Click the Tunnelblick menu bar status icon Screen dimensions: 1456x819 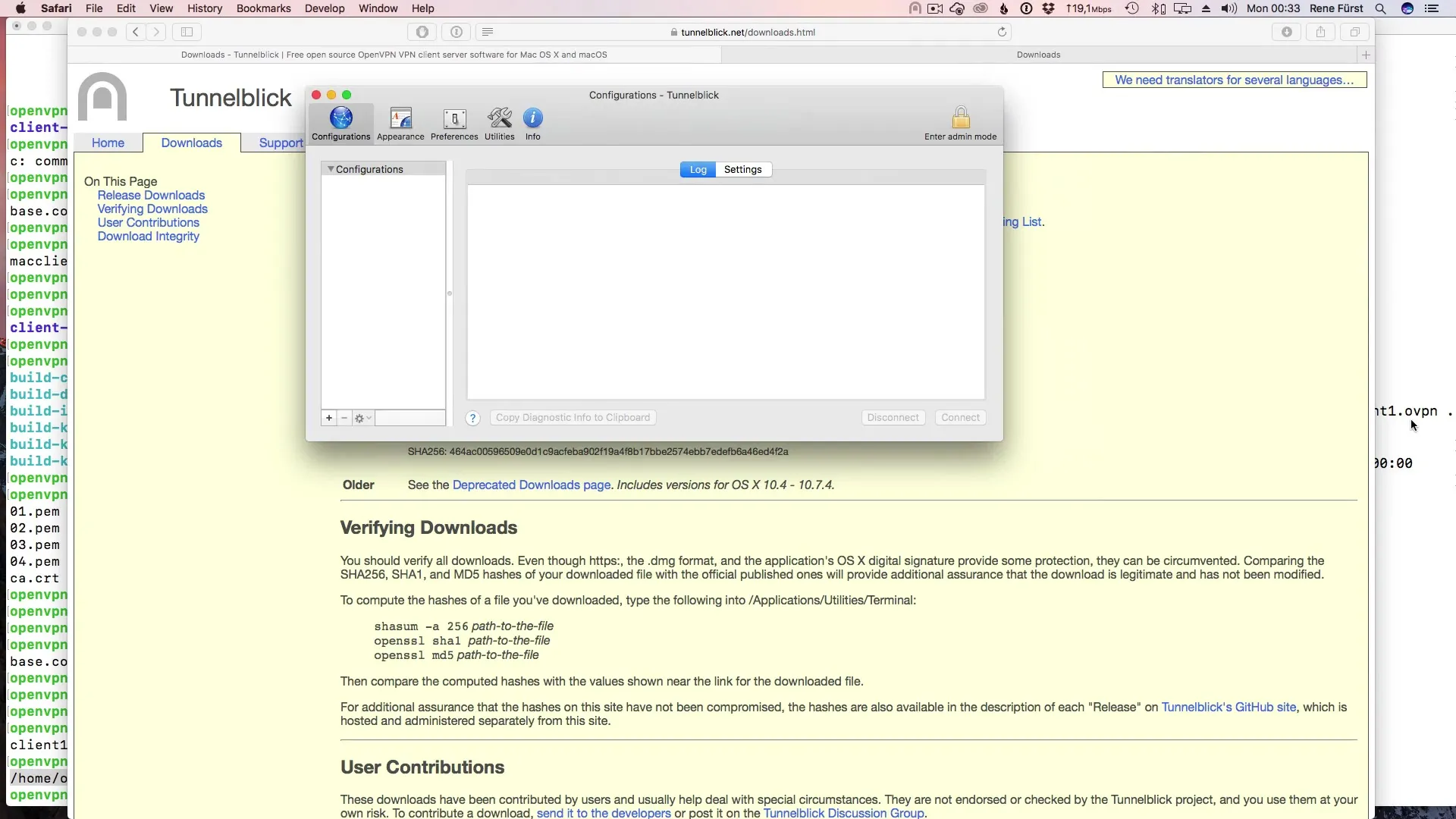click(x=915, y=8)
